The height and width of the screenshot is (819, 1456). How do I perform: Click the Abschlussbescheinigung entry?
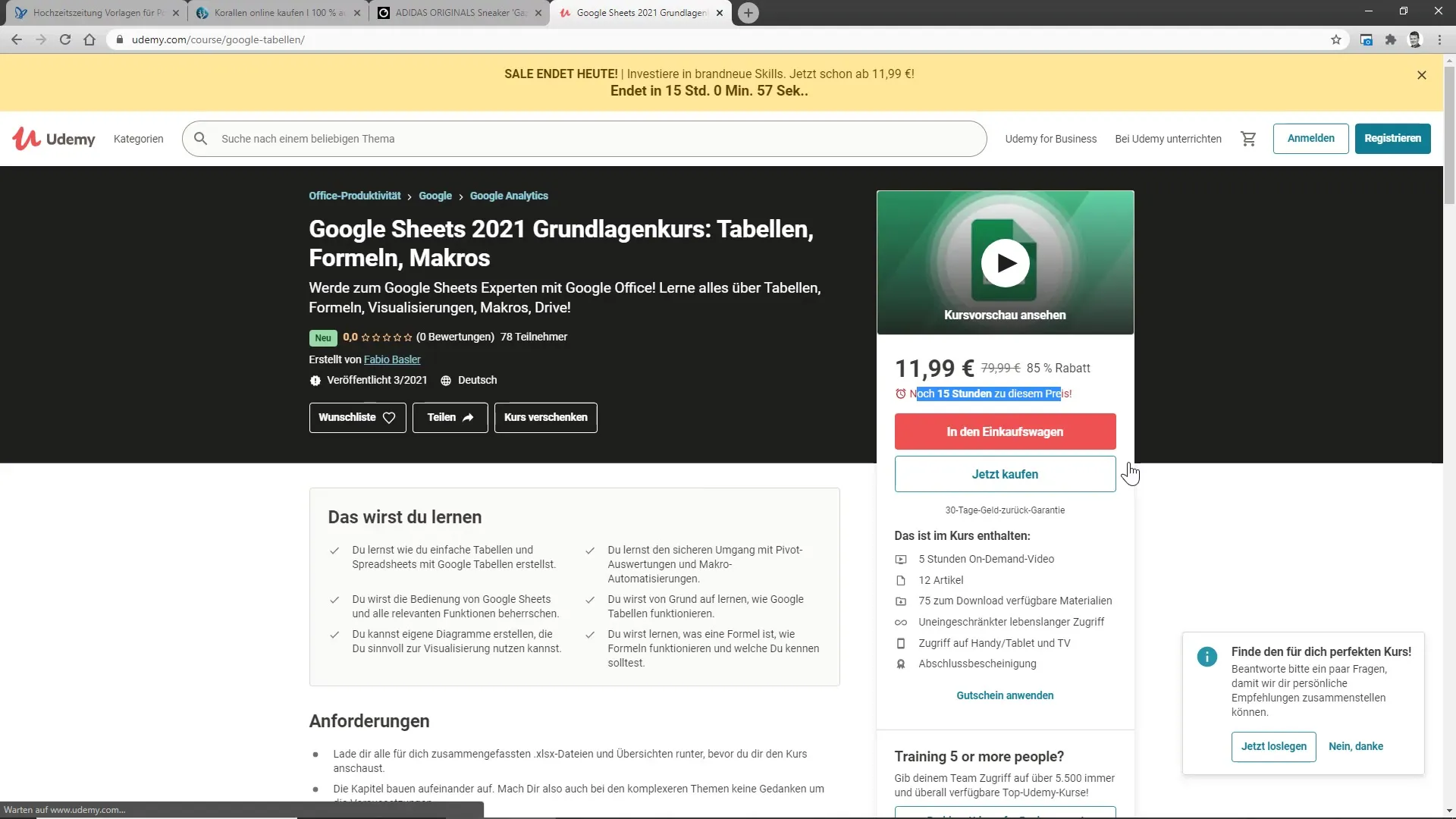(x=977, y=664)
